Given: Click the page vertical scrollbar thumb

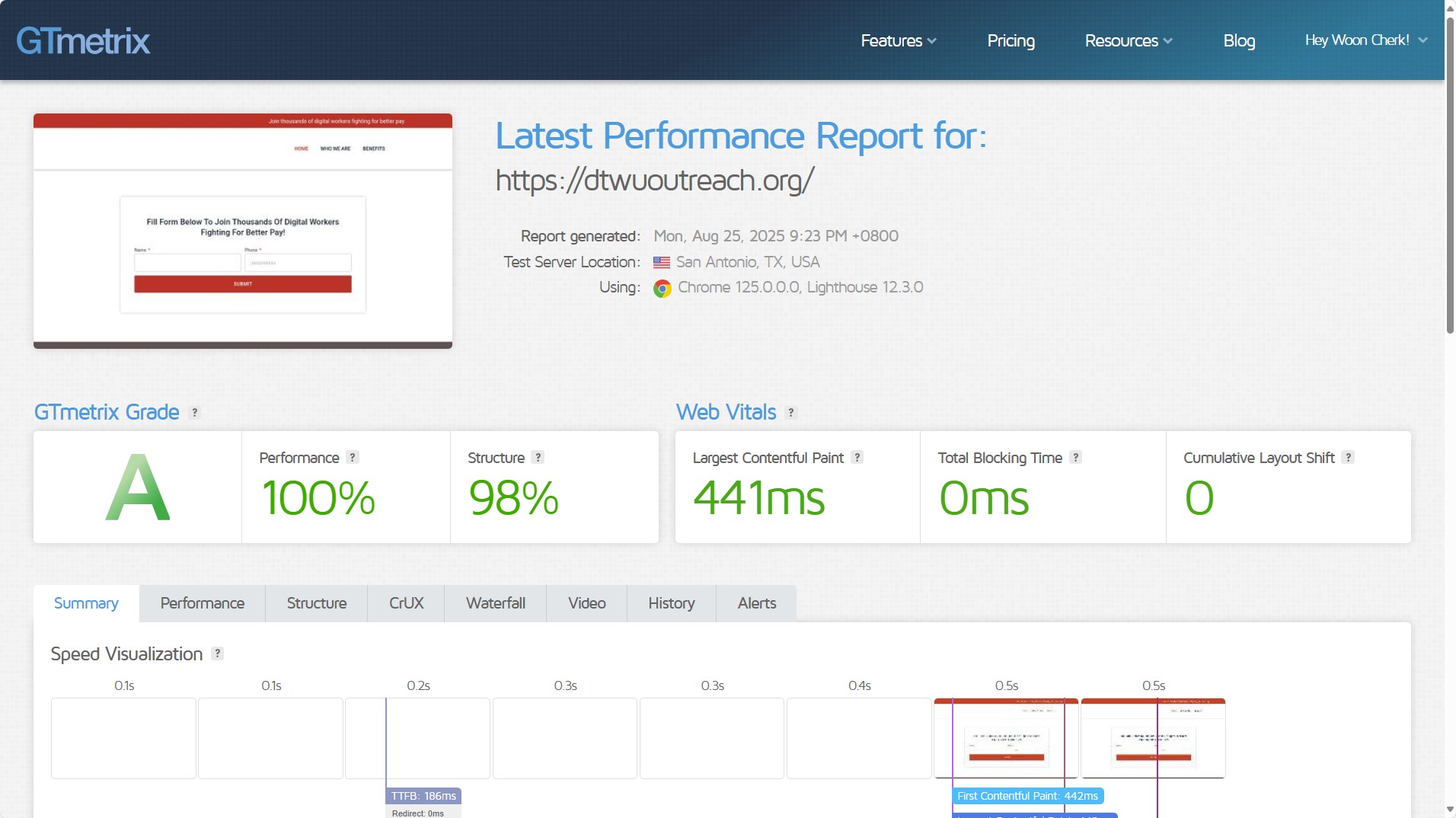Looking at the screenshot, I should (x=1450, y=175).
